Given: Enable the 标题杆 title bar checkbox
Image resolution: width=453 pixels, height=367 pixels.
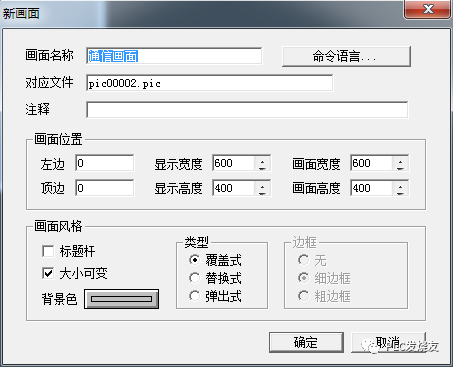Looking at the screenshot, I should [x=48, y=251].
